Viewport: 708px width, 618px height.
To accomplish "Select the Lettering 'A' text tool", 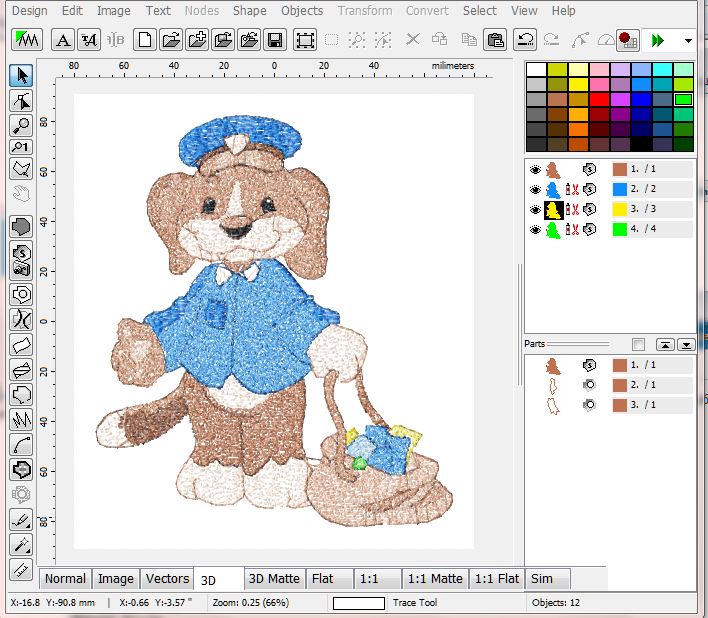I will 63,40.
